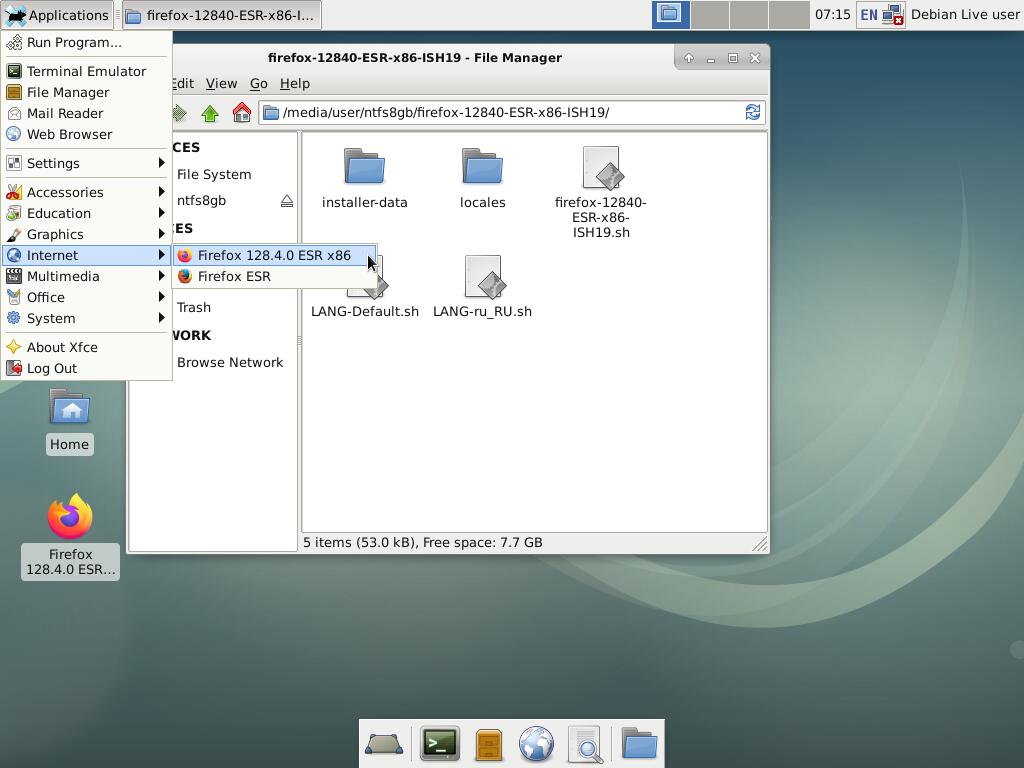Launch terminal from the dock
Screen dimensions: 1024x768
pyautogui.click(x=440, y=744)
